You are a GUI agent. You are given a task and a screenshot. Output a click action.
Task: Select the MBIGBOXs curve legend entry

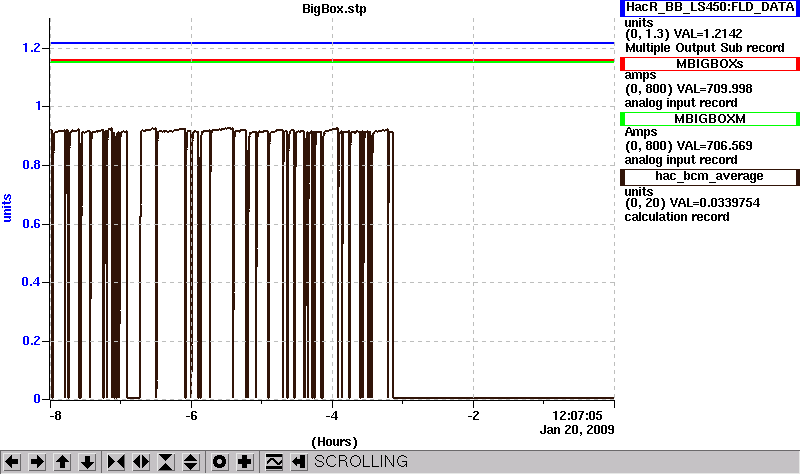[x=710, y=64]
